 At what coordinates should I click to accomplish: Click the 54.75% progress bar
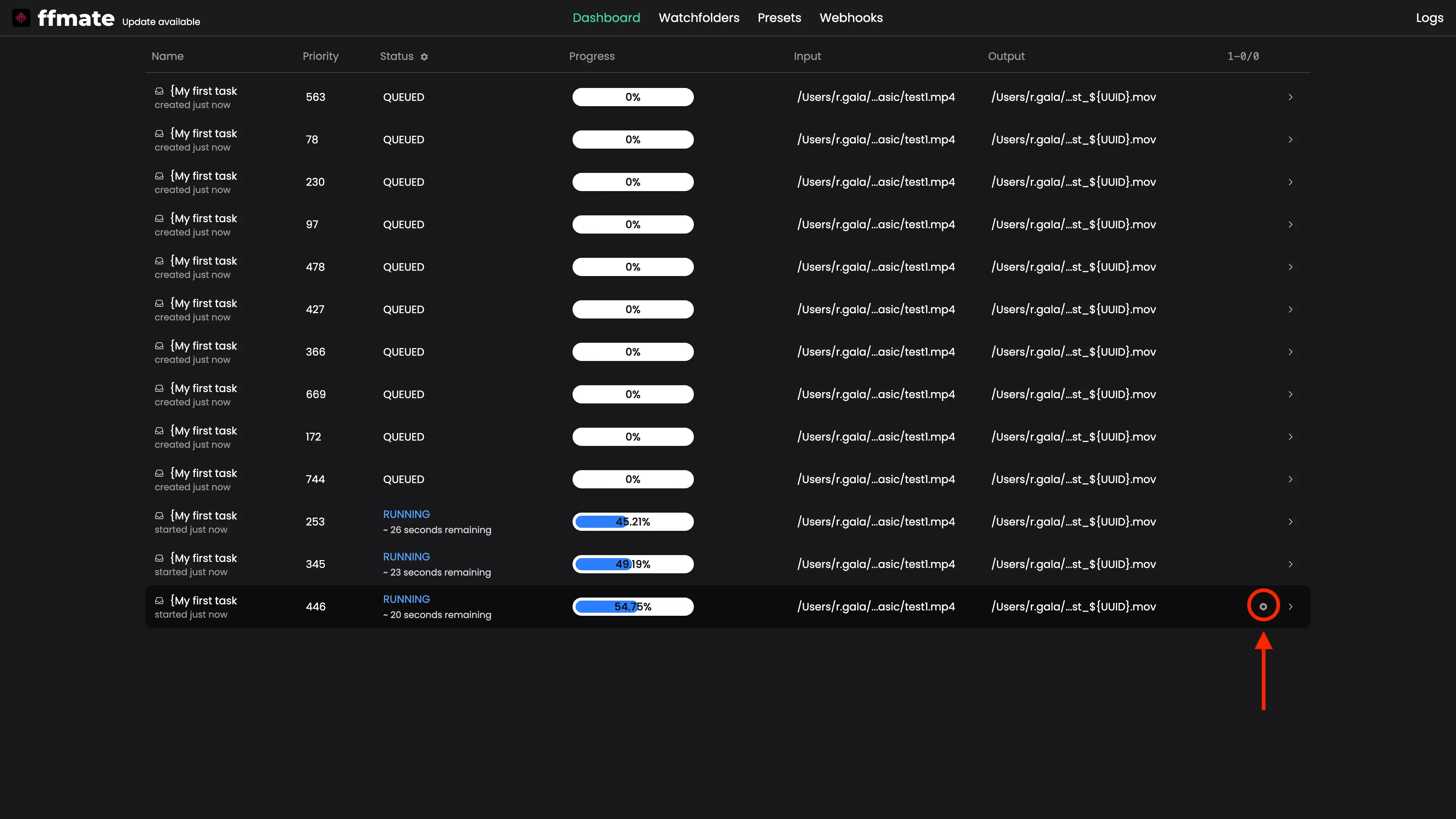pyautogui.click(x=632, y=607)
